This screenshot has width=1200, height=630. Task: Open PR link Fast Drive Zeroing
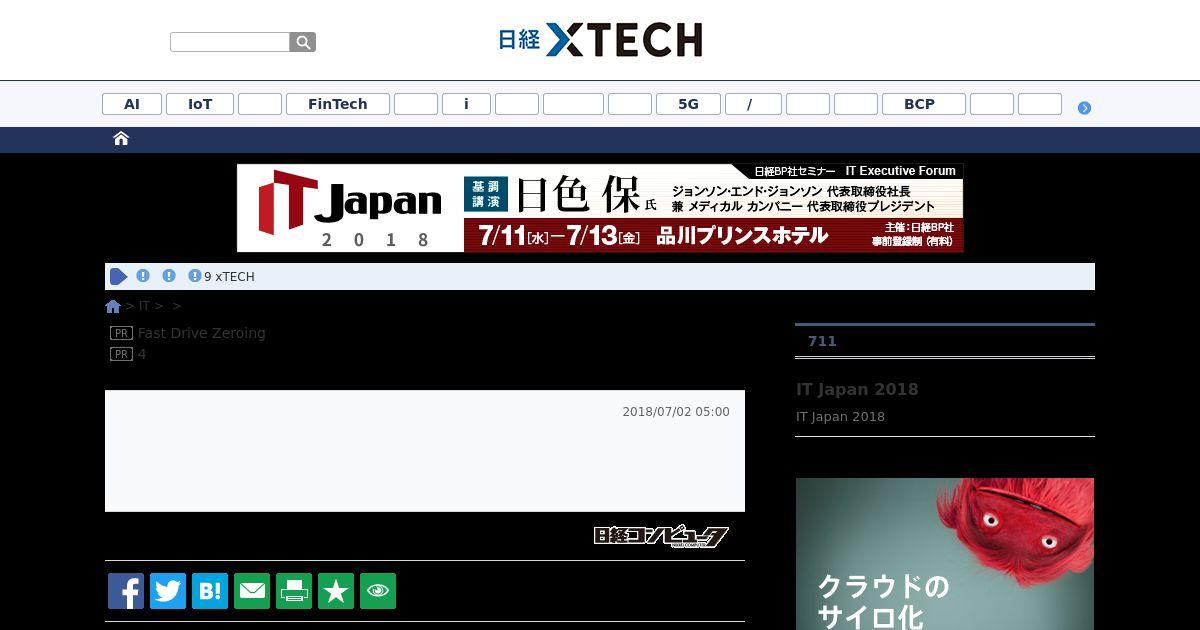[x=201, y=333]
